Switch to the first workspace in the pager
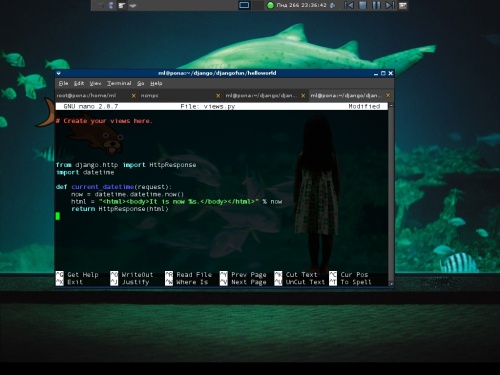This screenshot has height=375, width=500. pyautogui.click(x=244, y=5)
